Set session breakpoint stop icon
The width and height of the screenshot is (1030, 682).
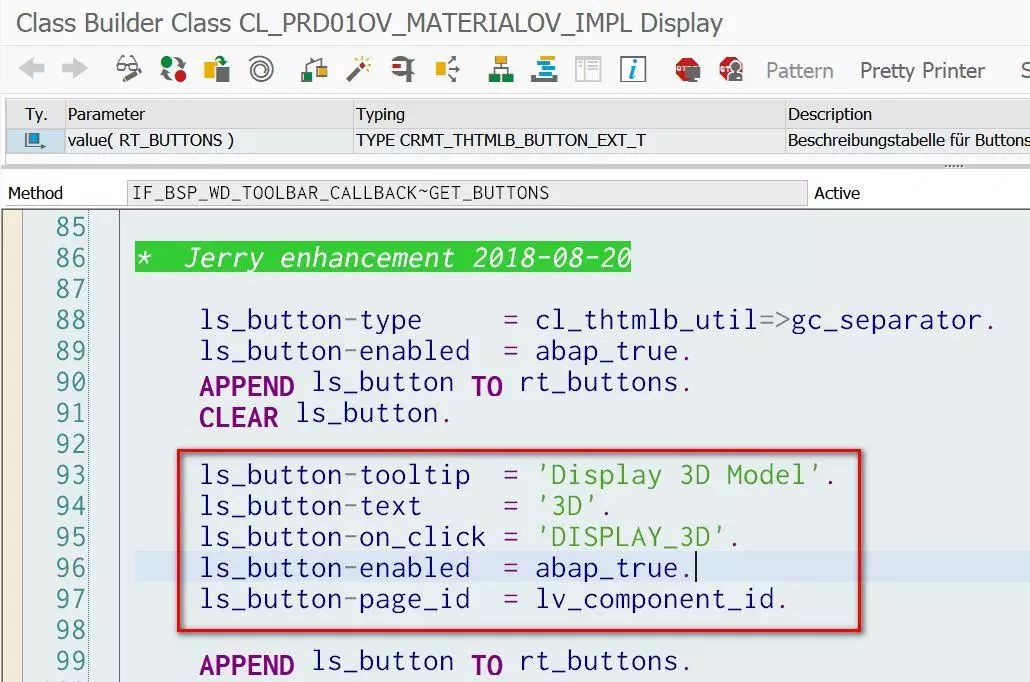coord(688,68)
